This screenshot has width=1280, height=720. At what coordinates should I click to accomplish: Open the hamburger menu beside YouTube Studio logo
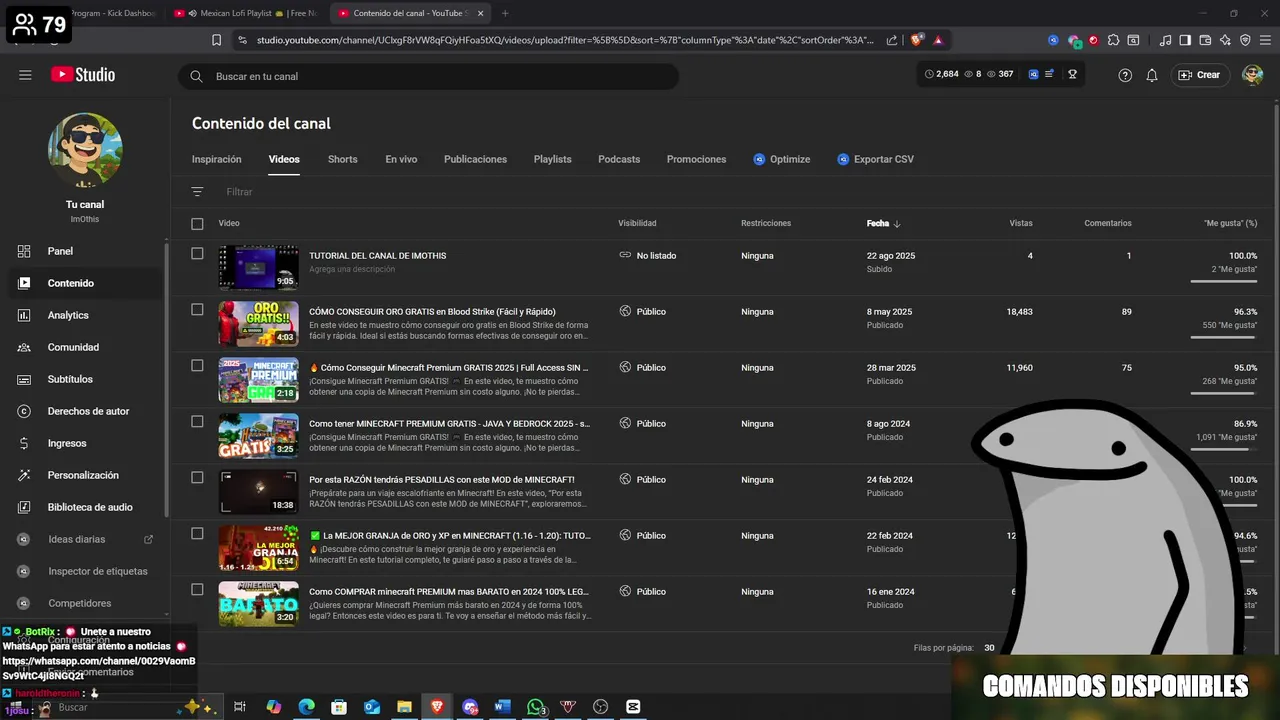25,75
